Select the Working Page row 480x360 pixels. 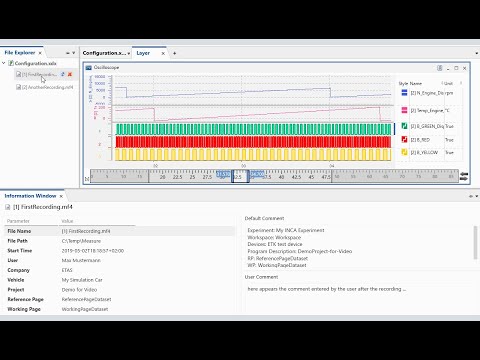click(119, 309)
